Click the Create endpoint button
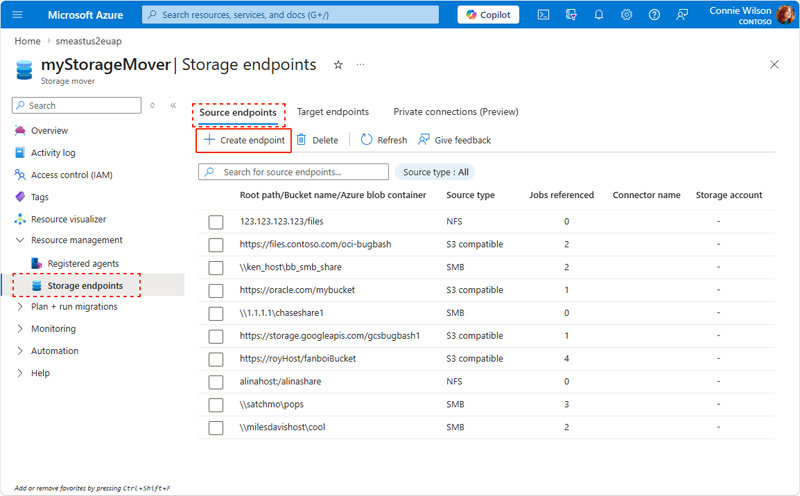800x496 pixels. [244, 140]
